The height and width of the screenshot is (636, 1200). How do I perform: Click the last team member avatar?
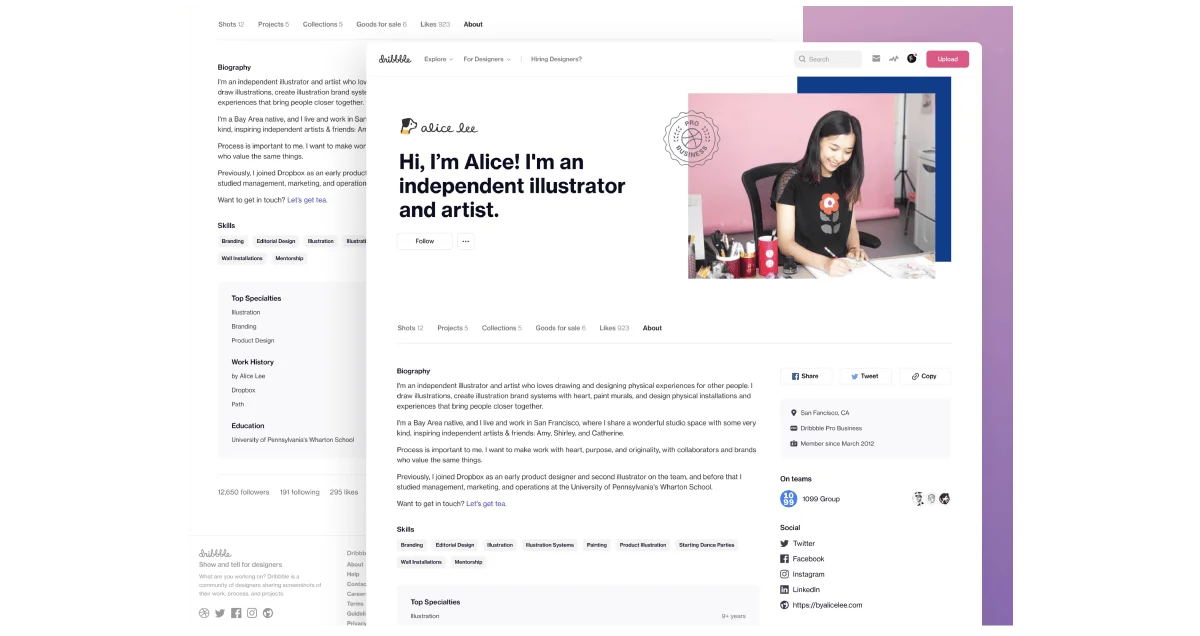click(x=944, y=498)
